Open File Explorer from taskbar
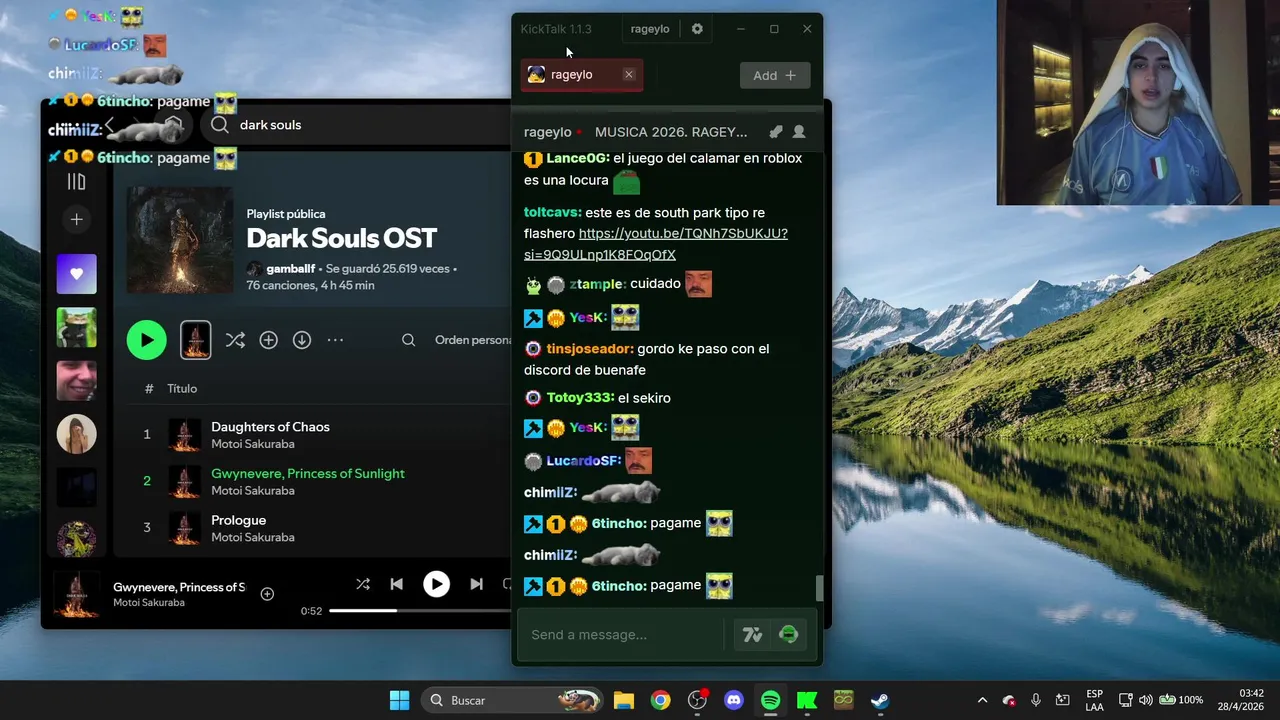 click(624, 700)
